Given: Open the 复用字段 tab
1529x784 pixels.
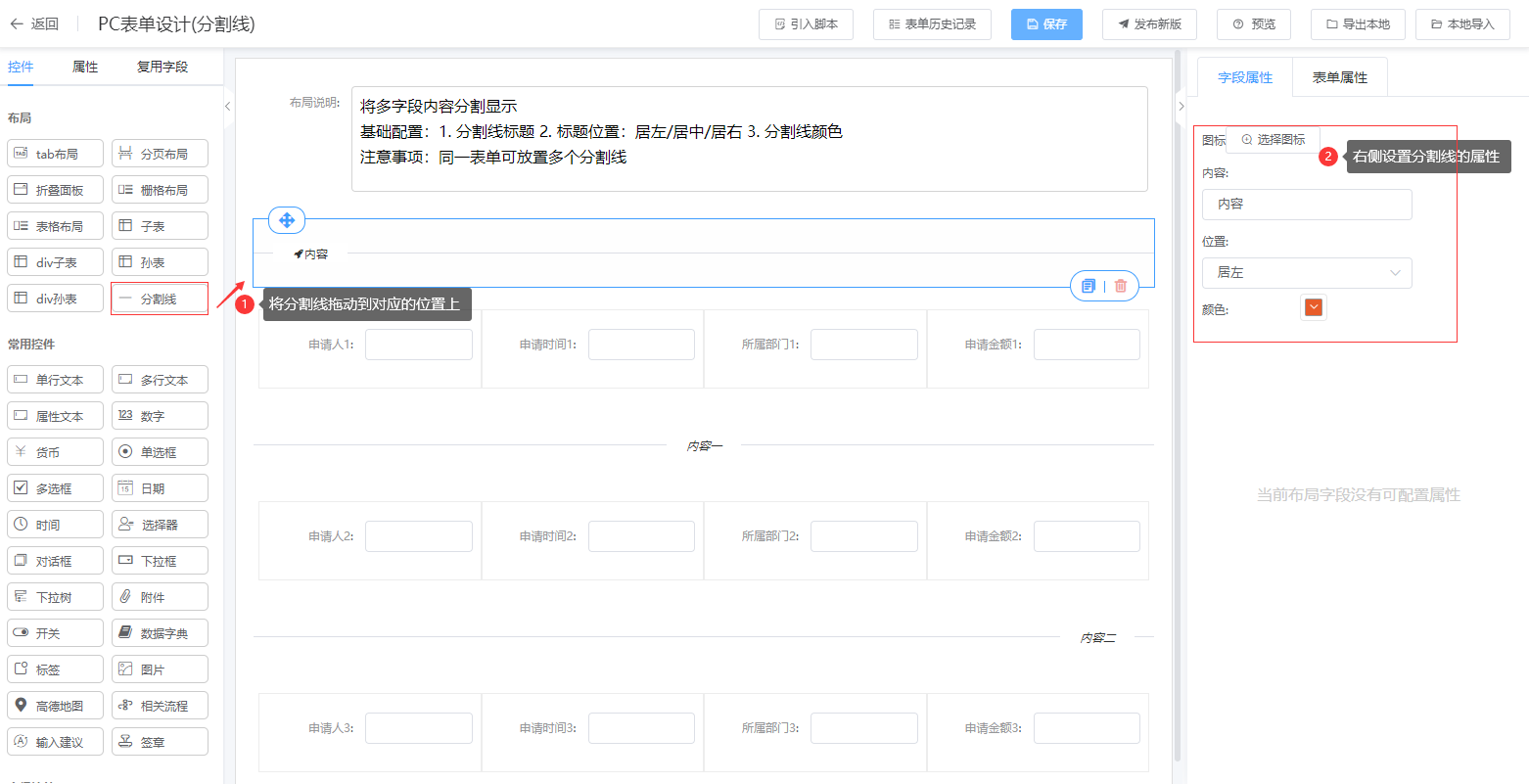Looking at the screenshot, I should [162, 67].
